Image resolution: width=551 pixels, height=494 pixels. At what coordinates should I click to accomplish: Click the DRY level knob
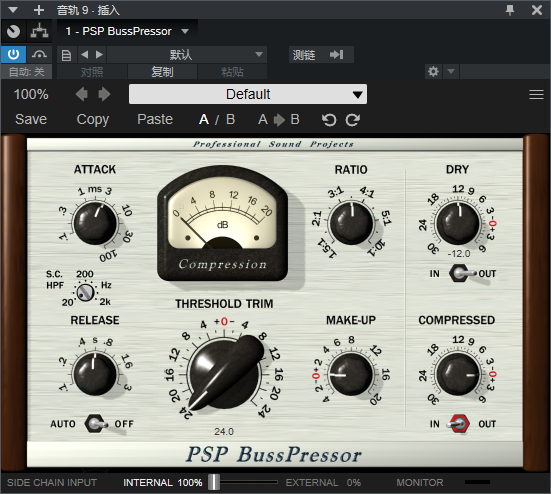(x=458, y=223)
